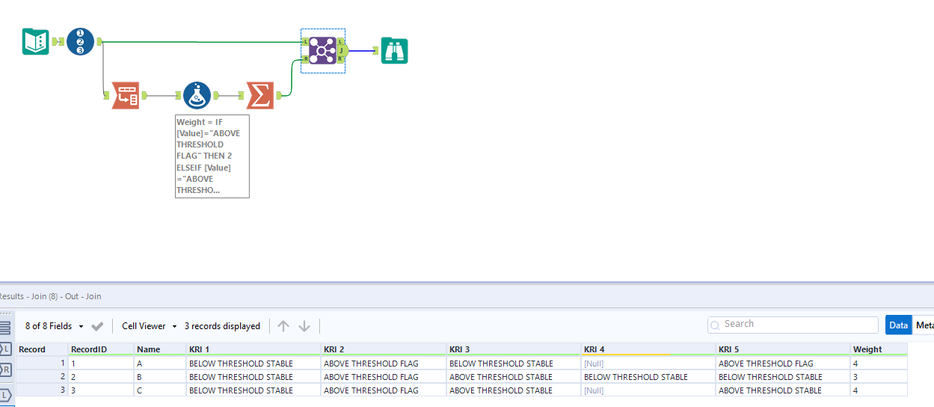Select the Formula tool flask icon

point(197,95)
